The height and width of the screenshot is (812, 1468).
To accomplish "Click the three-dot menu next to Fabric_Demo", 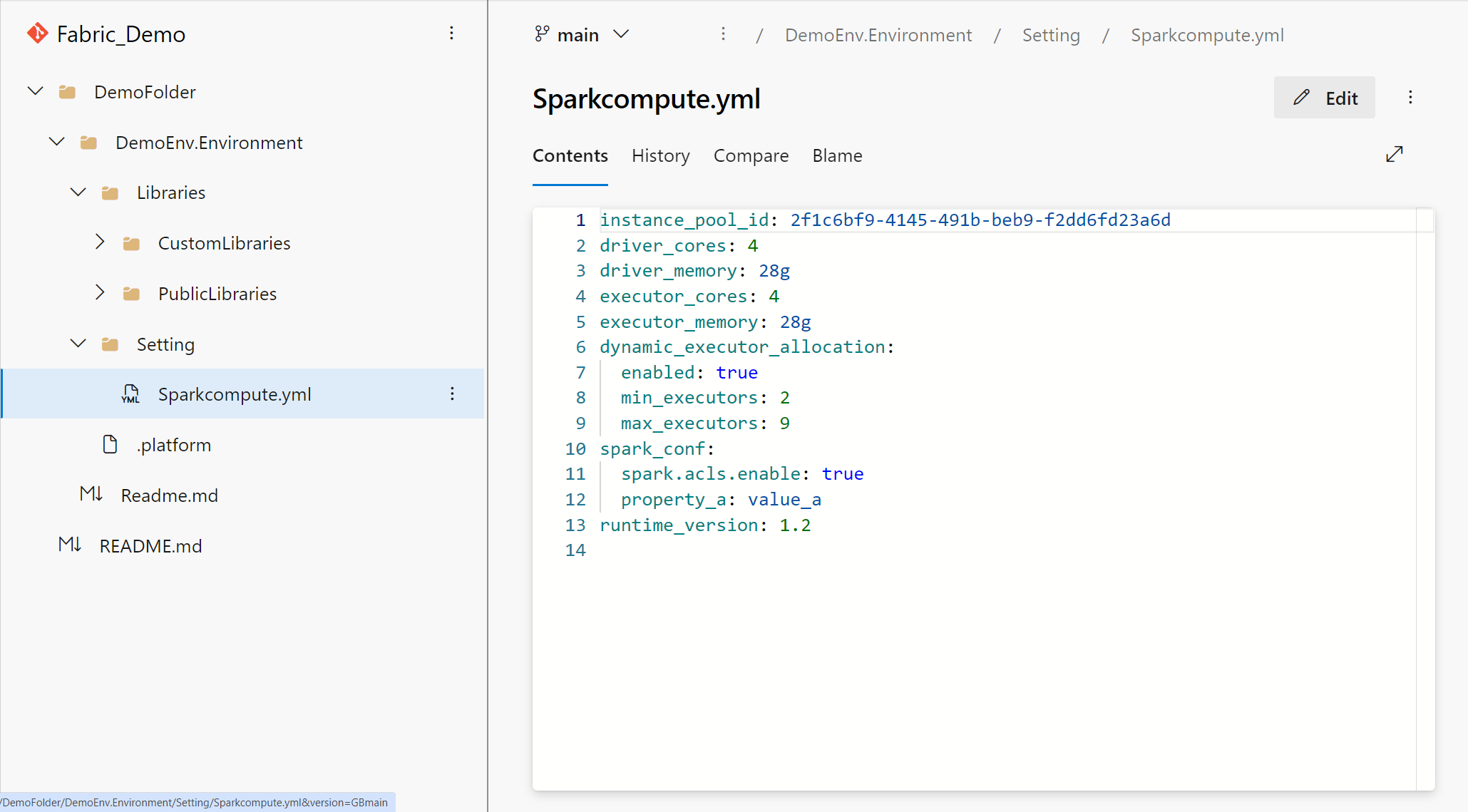I will (452, 33).
